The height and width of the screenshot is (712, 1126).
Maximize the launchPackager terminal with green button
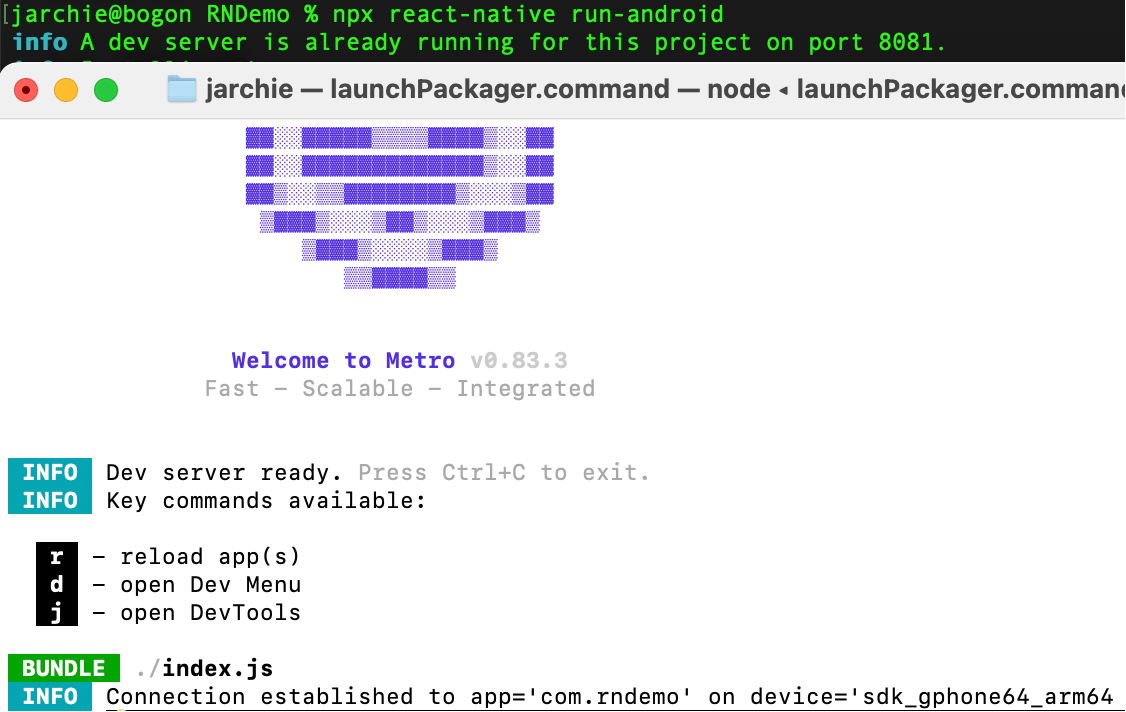(106, 90)
